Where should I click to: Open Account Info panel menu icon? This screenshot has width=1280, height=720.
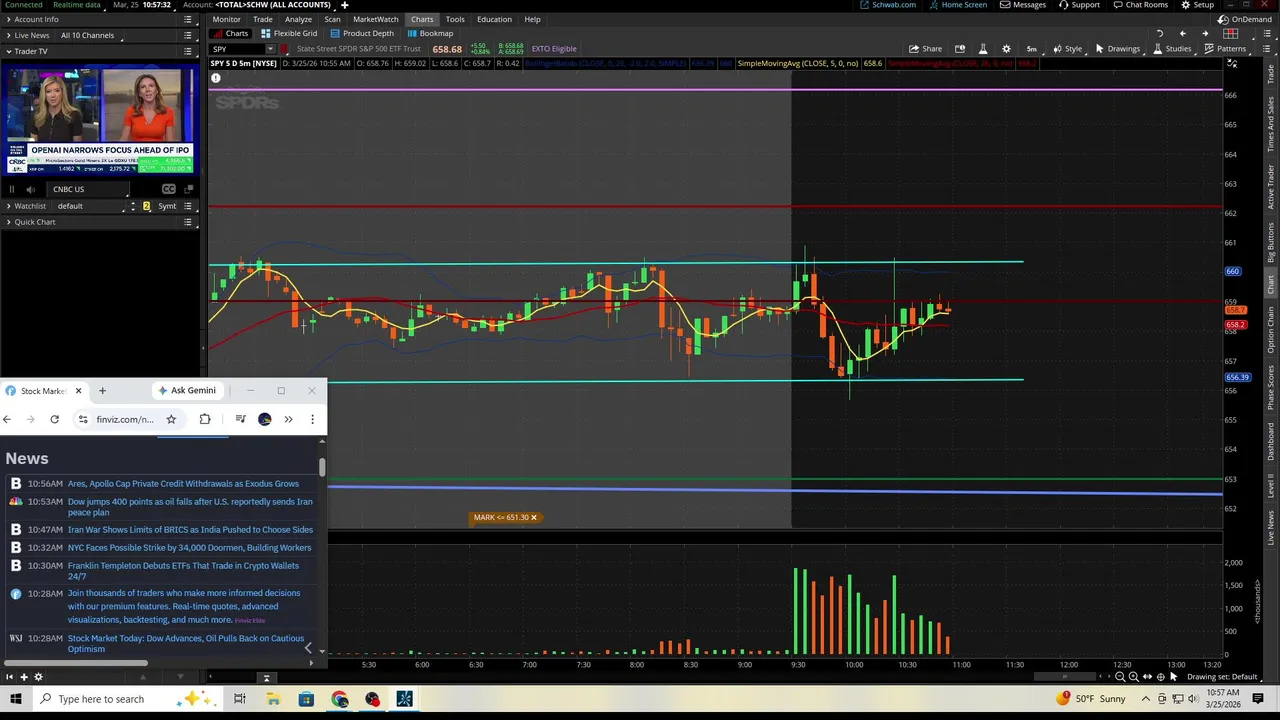[x=188, y=19]
